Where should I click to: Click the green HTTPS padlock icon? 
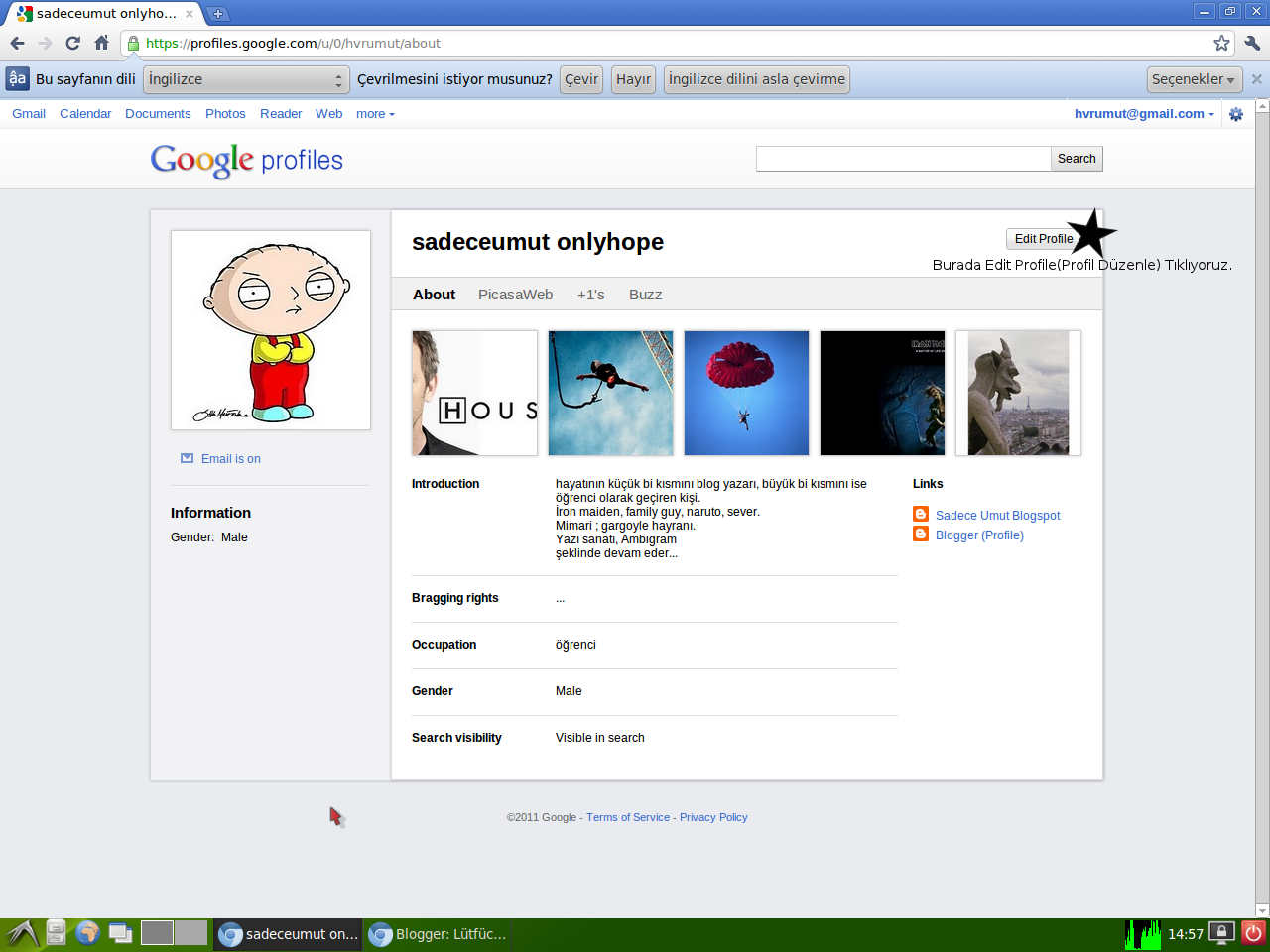point(133,43)
